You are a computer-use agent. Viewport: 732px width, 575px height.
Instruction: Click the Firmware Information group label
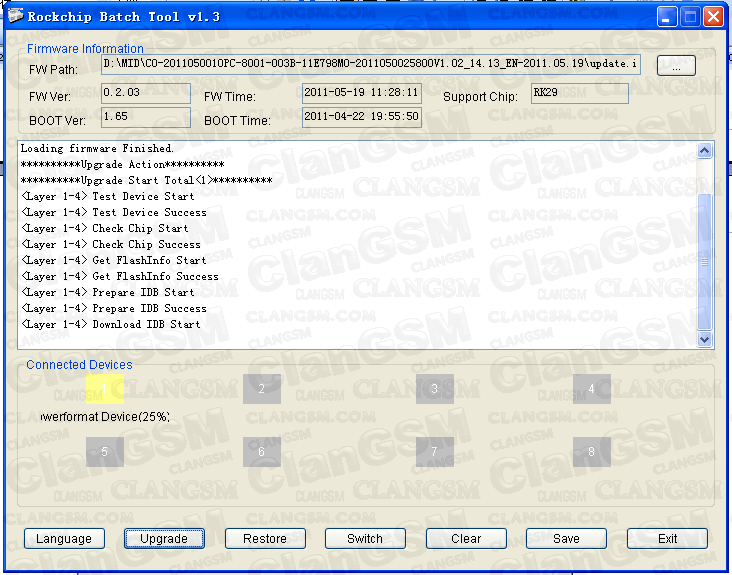pyautogui.click(x=85, y=49)
